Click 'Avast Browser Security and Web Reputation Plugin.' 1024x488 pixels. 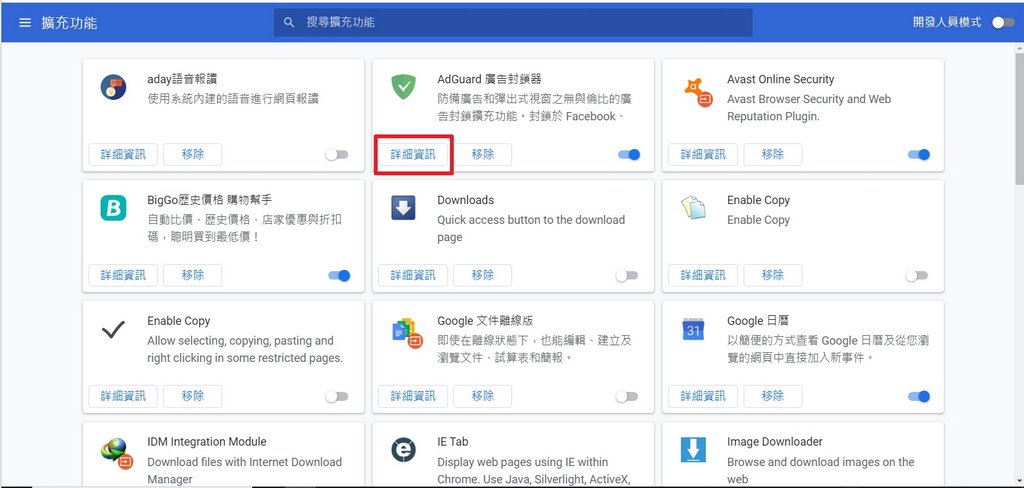click(808, 108)
